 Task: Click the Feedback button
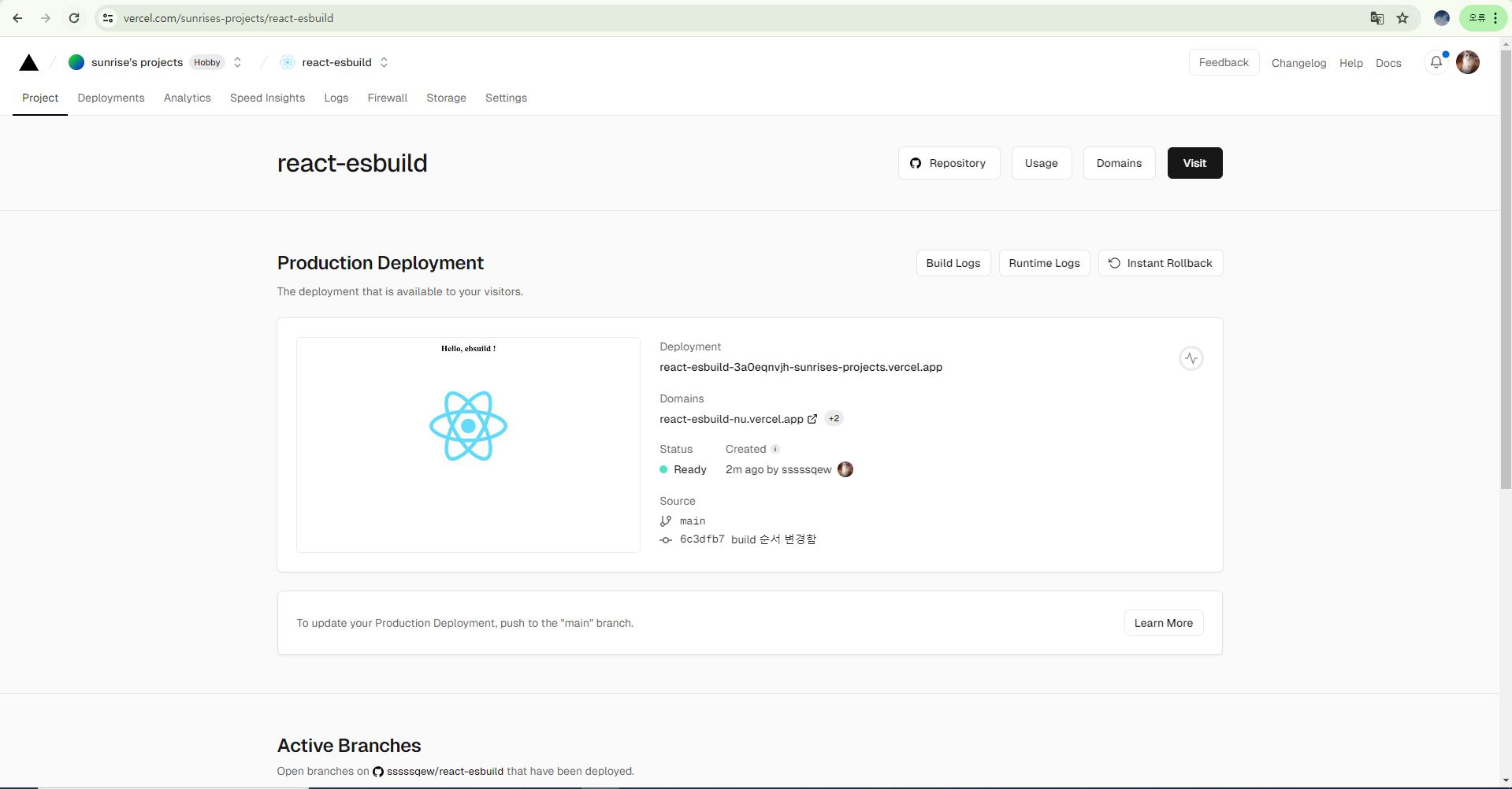click(1224, 62)
